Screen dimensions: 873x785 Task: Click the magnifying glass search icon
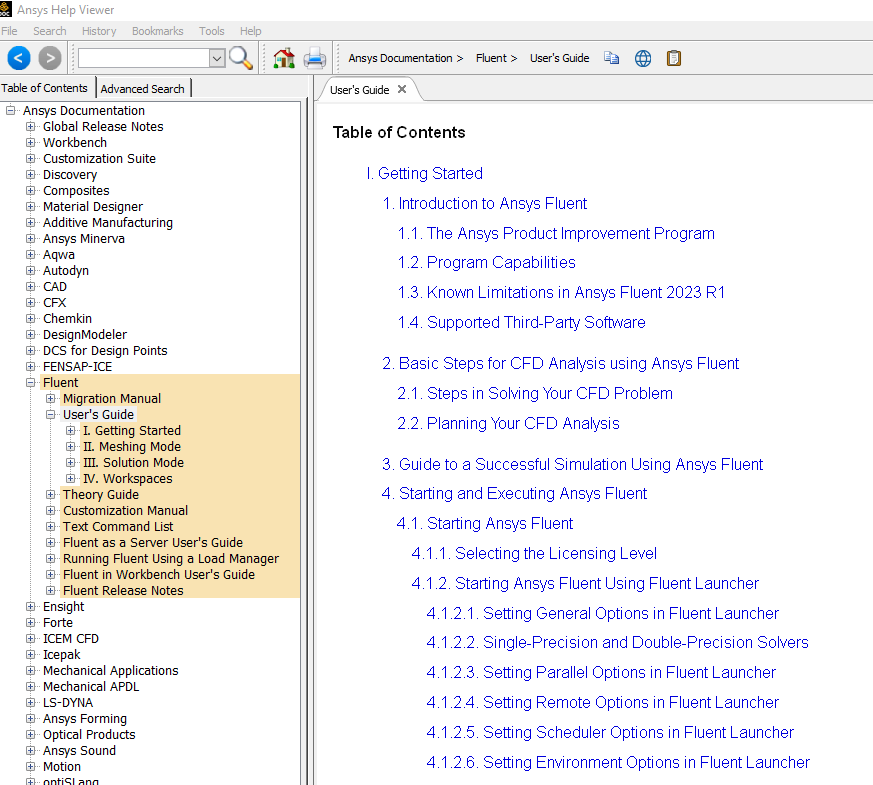[x=241, y=58]
